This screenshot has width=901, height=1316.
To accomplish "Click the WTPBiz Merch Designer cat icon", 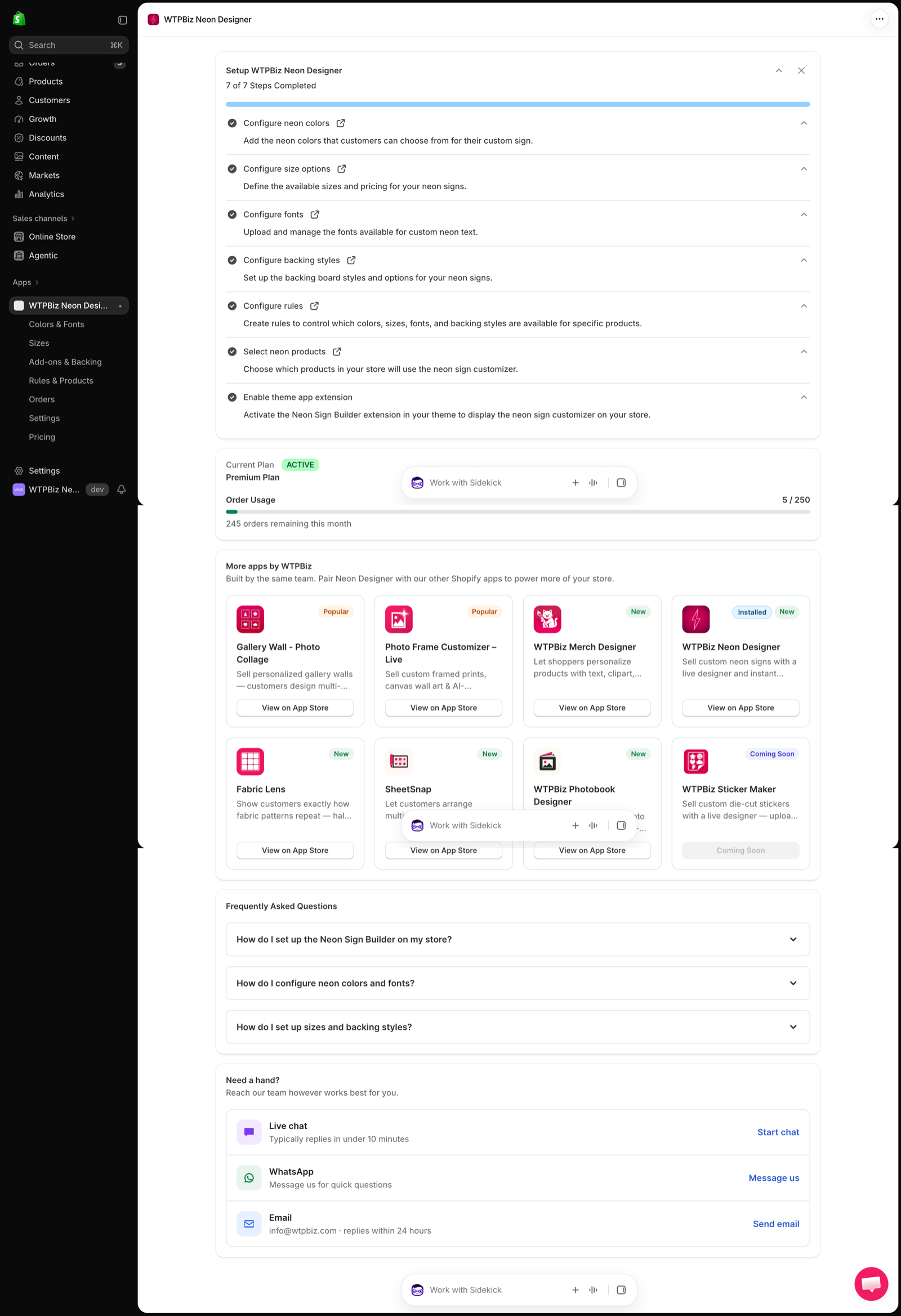I will coord(547,619).
